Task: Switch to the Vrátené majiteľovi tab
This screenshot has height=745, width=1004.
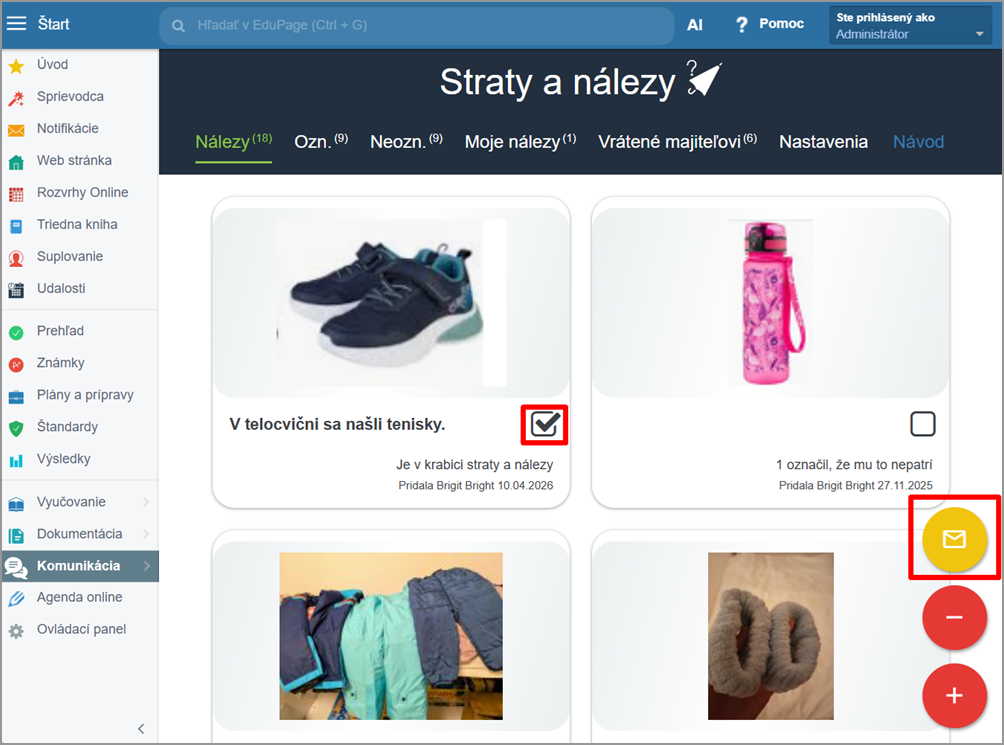Action: point(677,142)
